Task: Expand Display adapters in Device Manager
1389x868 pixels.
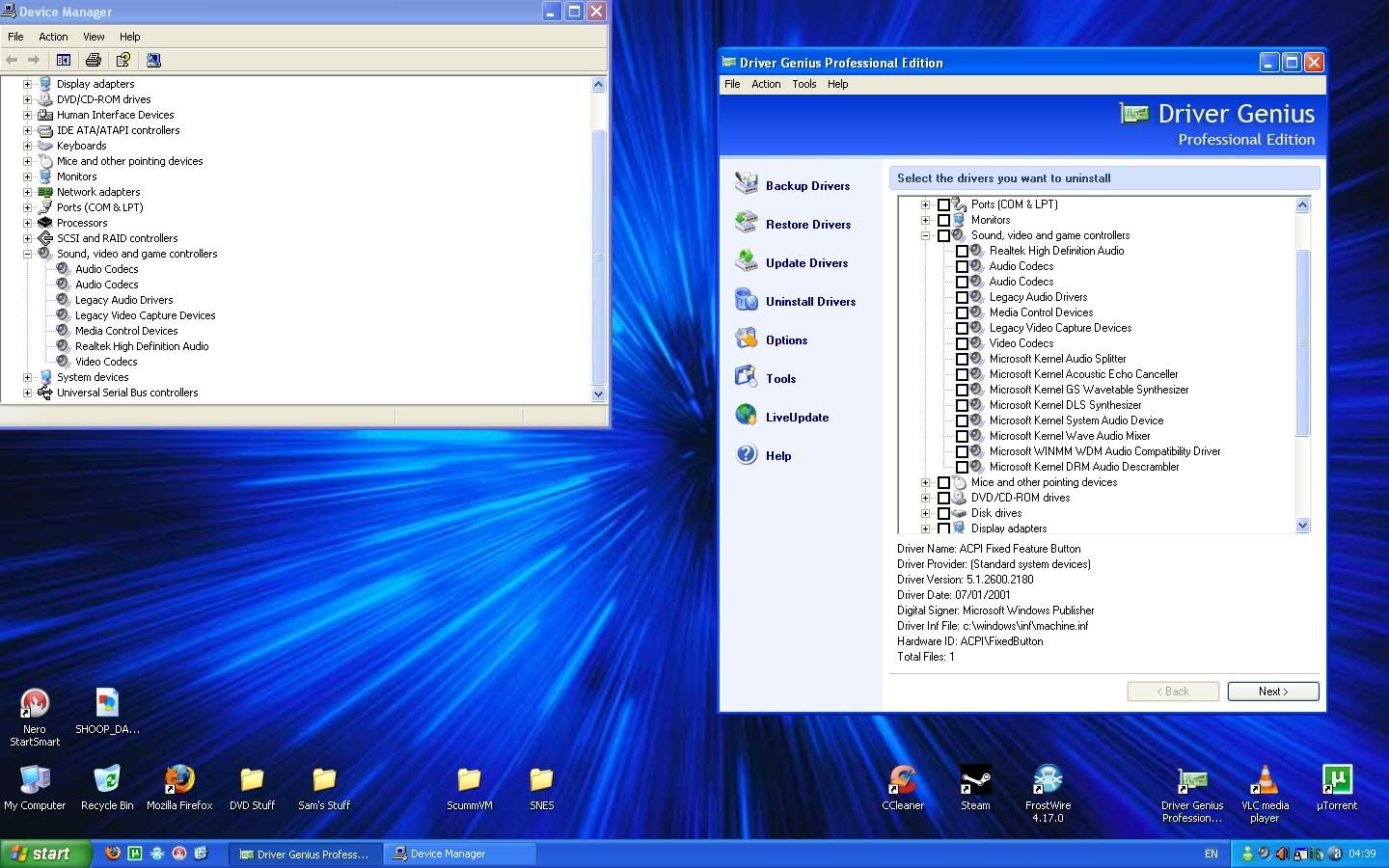Action: (28, 84)
